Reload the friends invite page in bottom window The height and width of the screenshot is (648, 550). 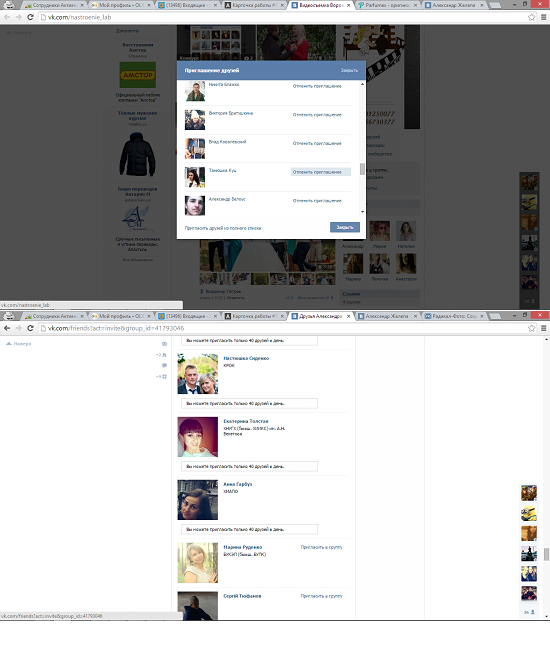pos(30,328)
